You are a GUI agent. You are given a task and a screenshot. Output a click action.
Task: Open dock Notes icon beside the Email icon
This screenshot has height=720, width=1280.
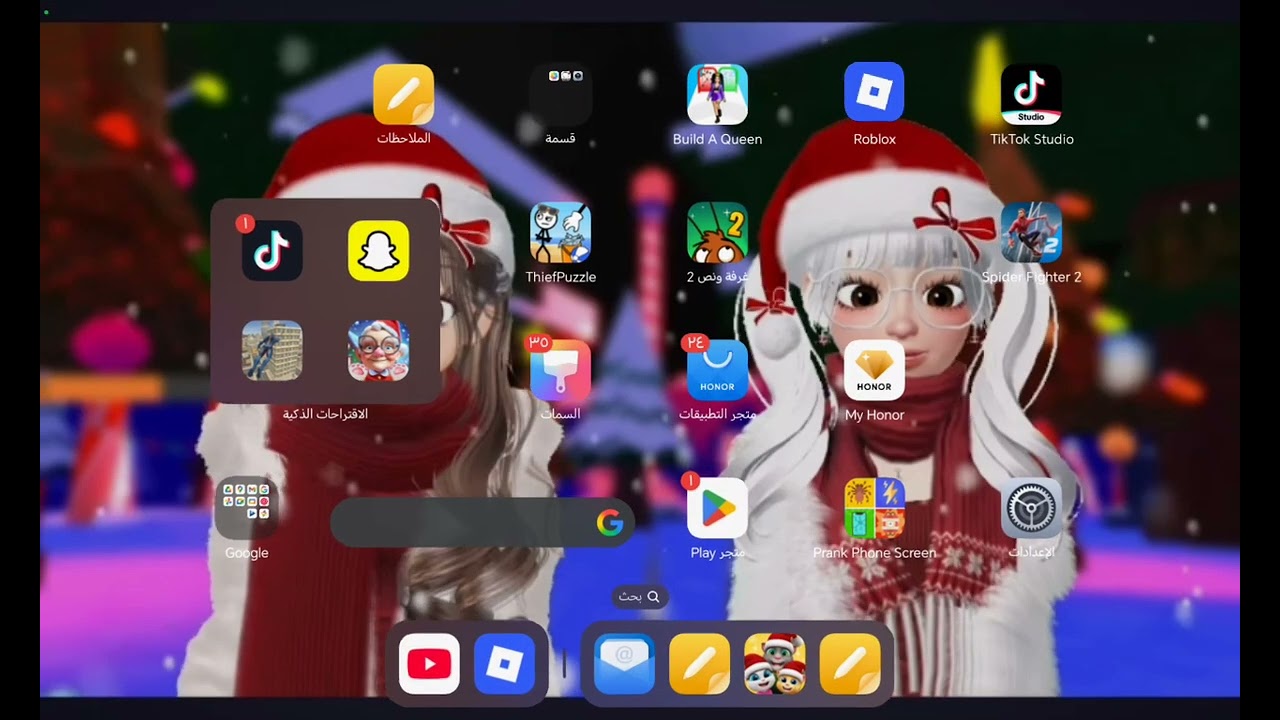699,664
